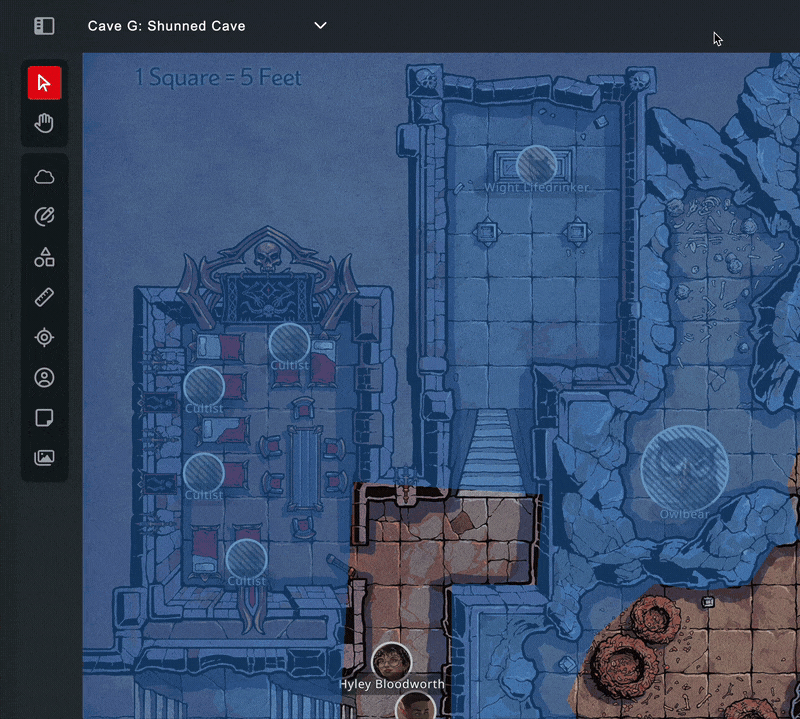Select the Wight Lifedrinker token
The height and width of the screenshot is (719, 800).
[536, 166]
